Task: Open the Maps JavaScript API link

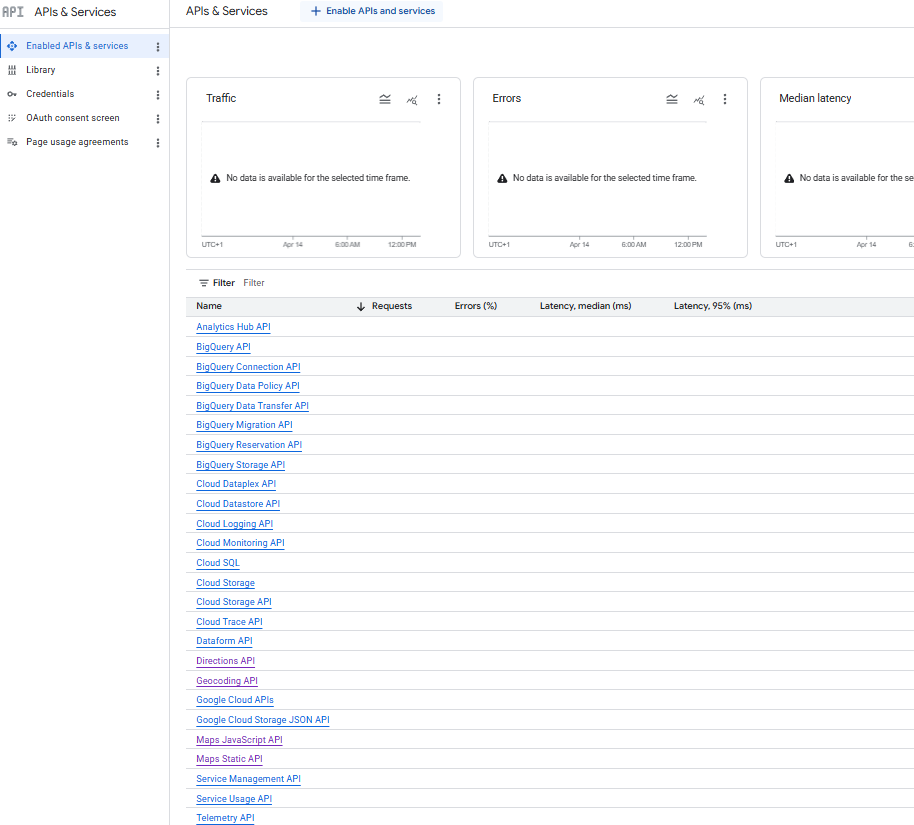Action: pyautogui.click(x=240, y=739)
